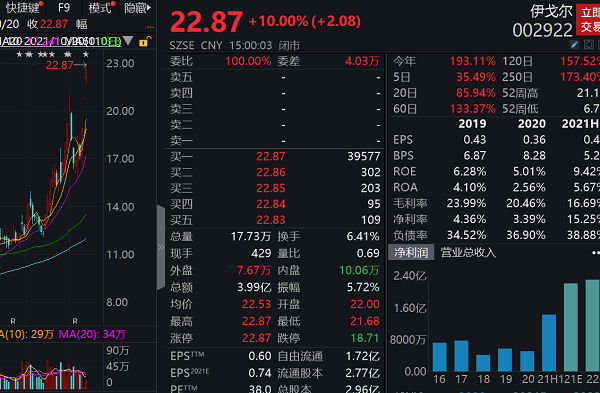Screen dimensions: 600x393
Task: Click the 20日 return 85.94%
Action: pyautogui.click(x=476, y=93)
